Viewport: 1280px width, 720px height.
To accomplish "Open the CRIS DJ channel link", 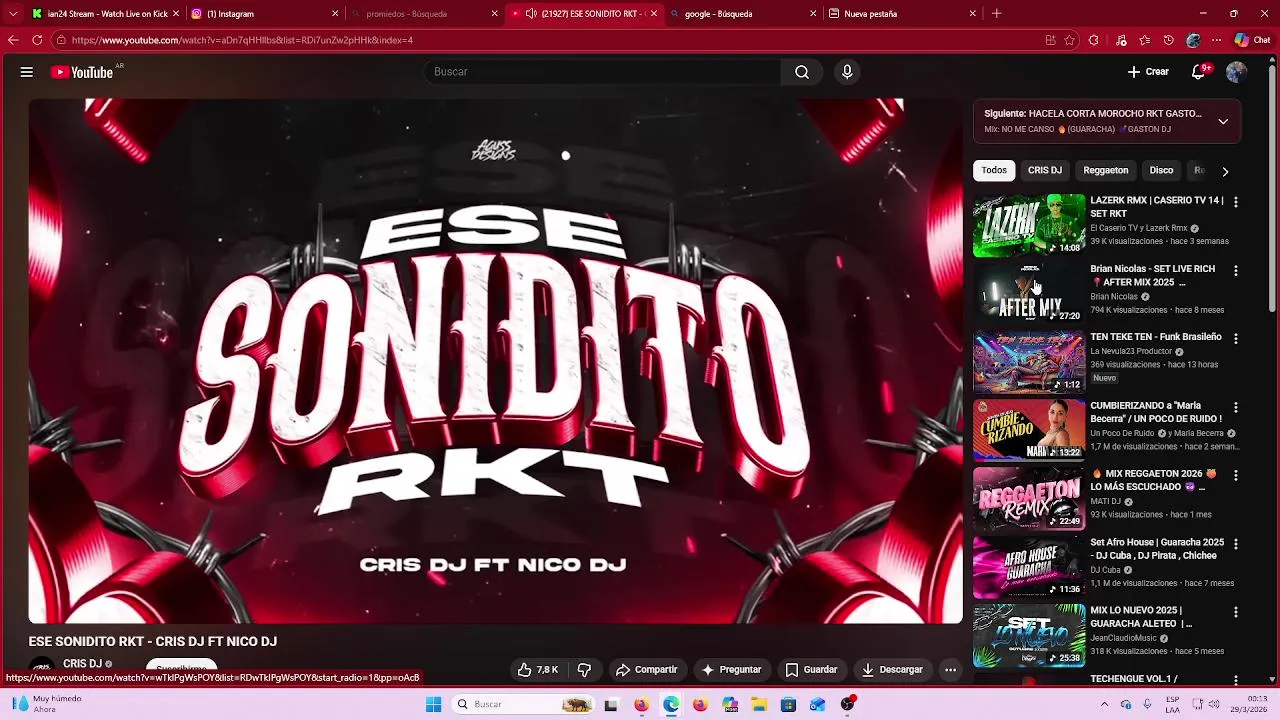I will click(82, 663).
